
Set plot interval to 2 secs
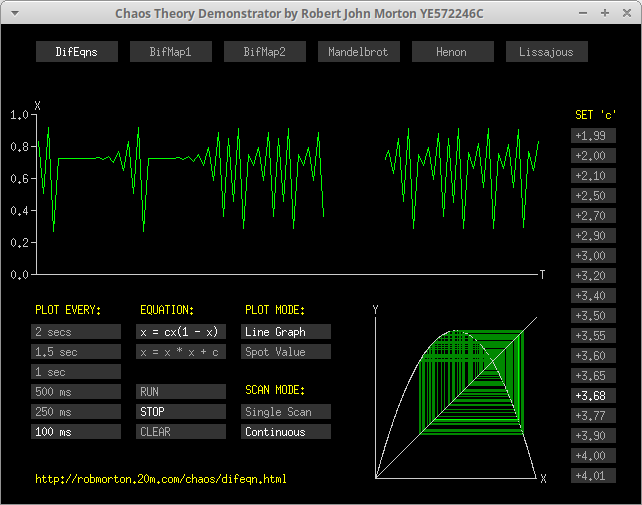(x=76, y=332)
